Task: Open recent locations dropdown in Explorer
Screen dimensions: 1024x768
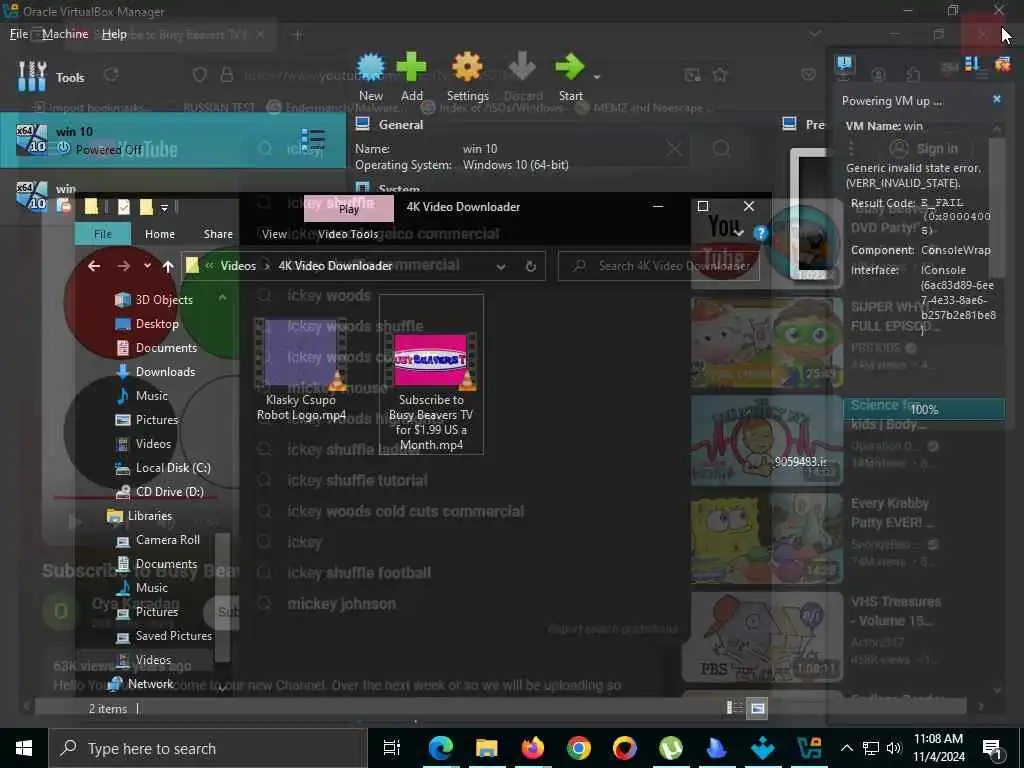Action: tap(147, 265)
